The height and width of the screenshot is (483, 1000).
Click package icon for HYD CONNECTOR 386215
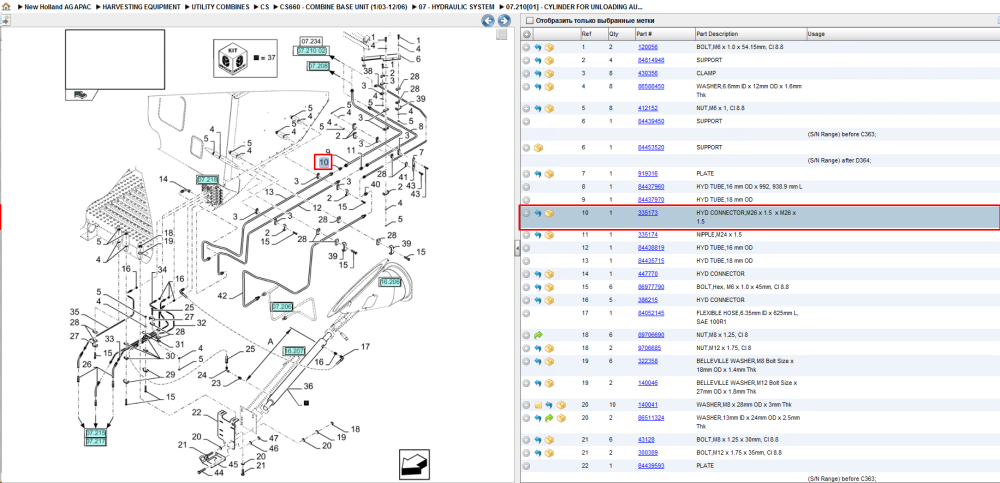click(548, 300)
